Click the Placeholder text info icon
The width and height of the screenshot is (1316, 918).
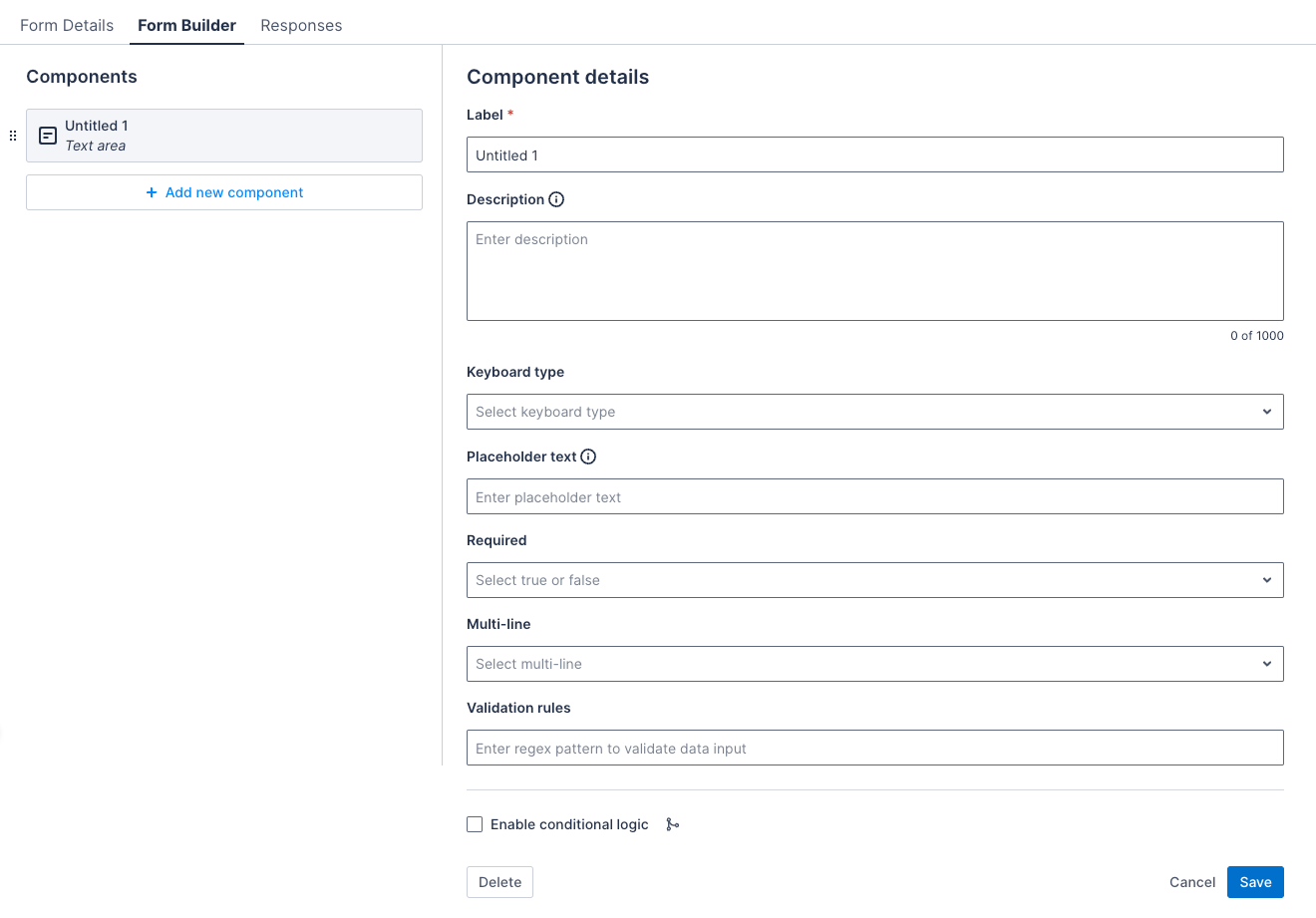tap(588, 457)
